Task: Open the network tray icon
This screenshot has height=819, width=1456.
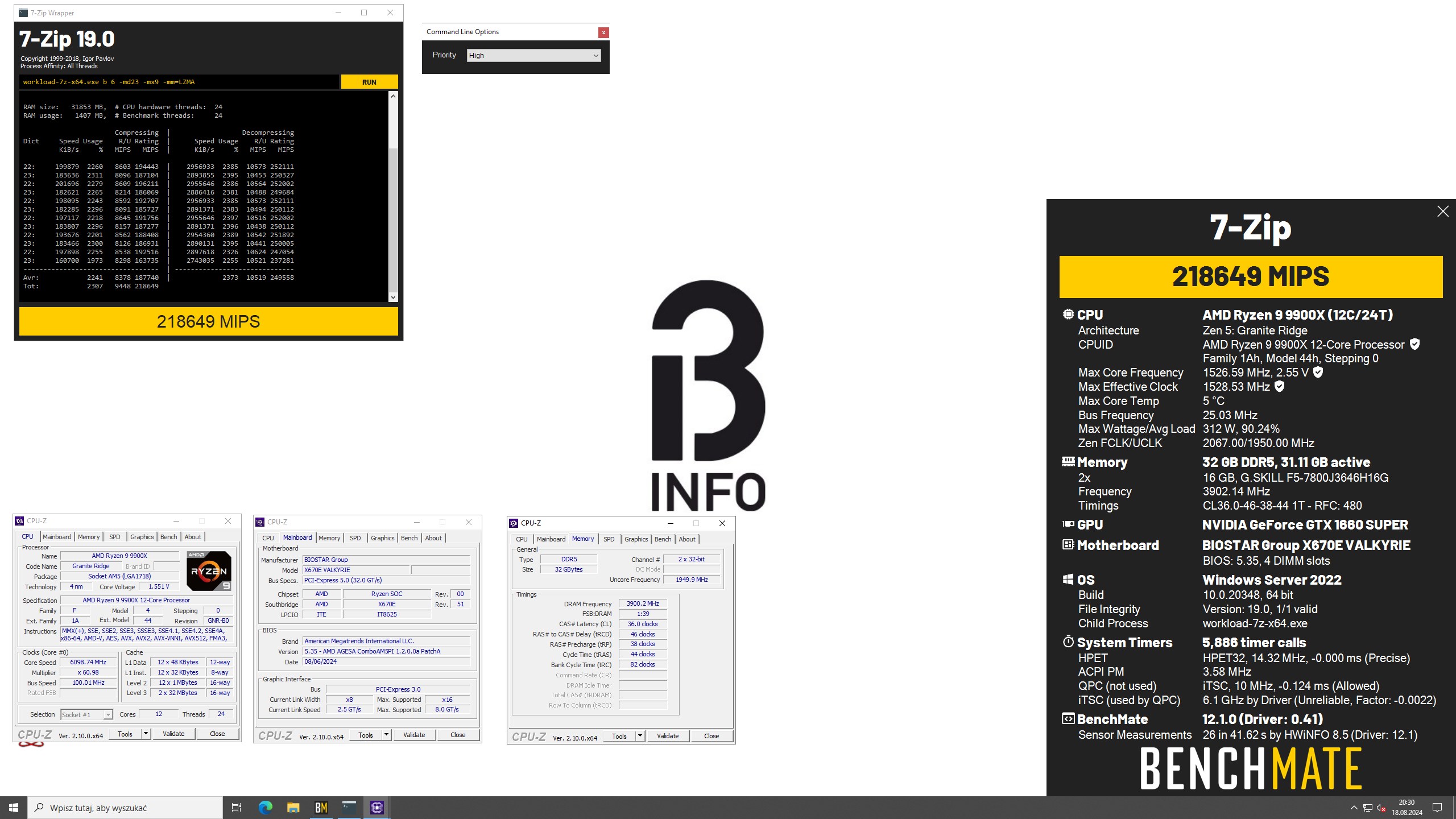Action: (x=1368, y=808)
